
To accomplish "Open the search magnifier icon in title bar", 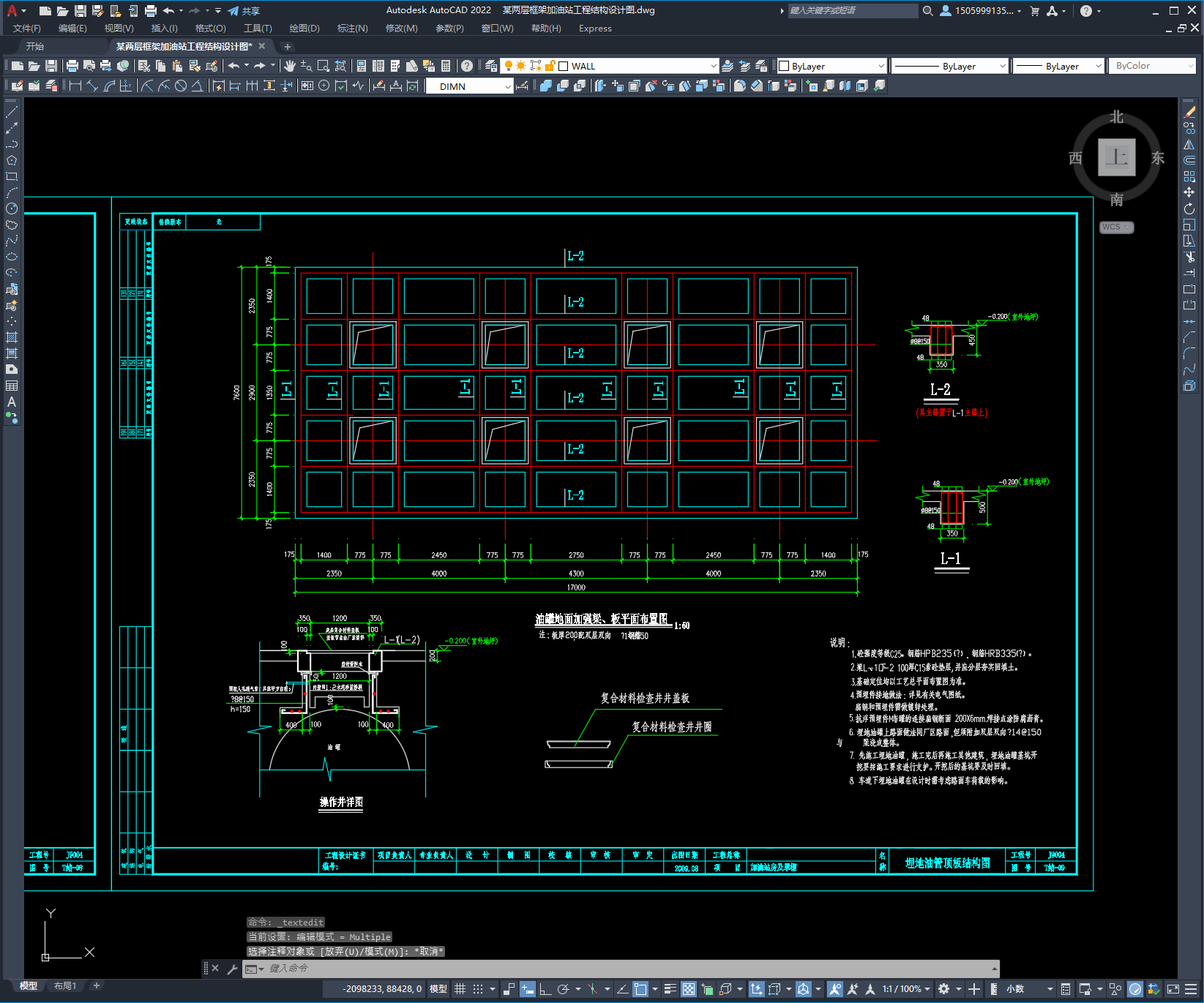I will [x=927, y=11].
